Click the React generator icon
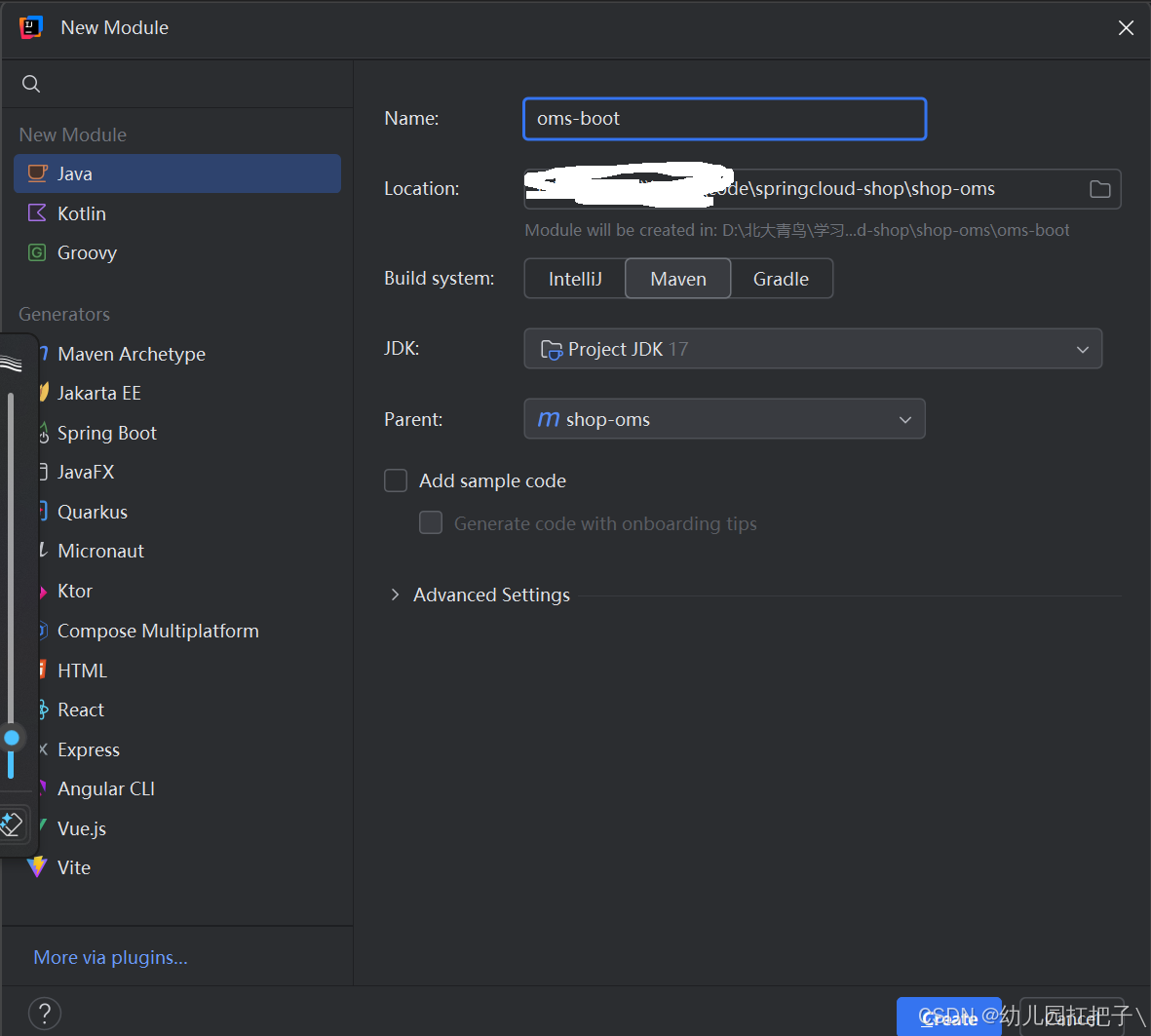 [43, 710]
